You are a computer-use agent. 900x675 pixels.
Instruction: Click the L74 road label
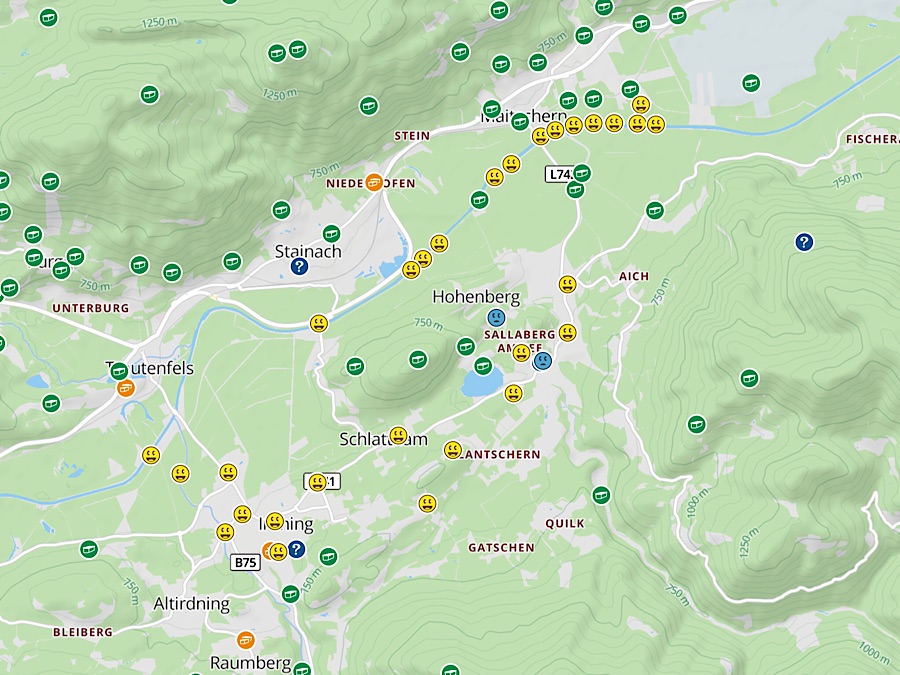559,174
